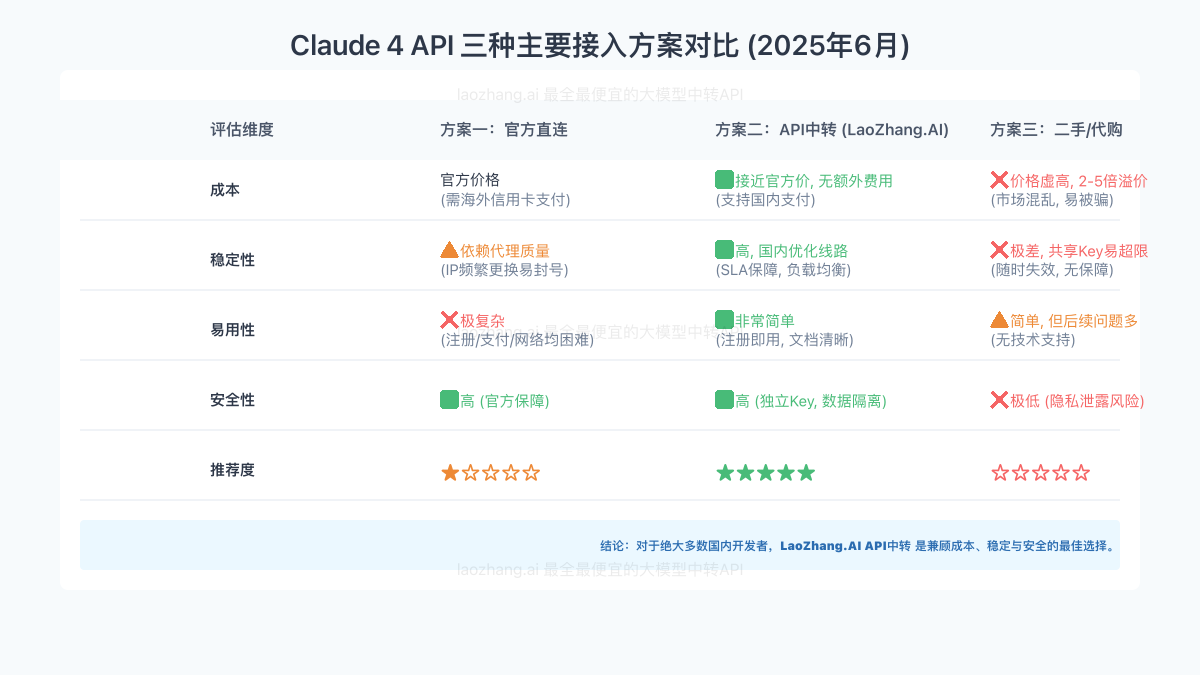Click the green square before 高 (官方保障)
The width and height of the screenshot is (1200, 675).
click(x=450, y=400)
